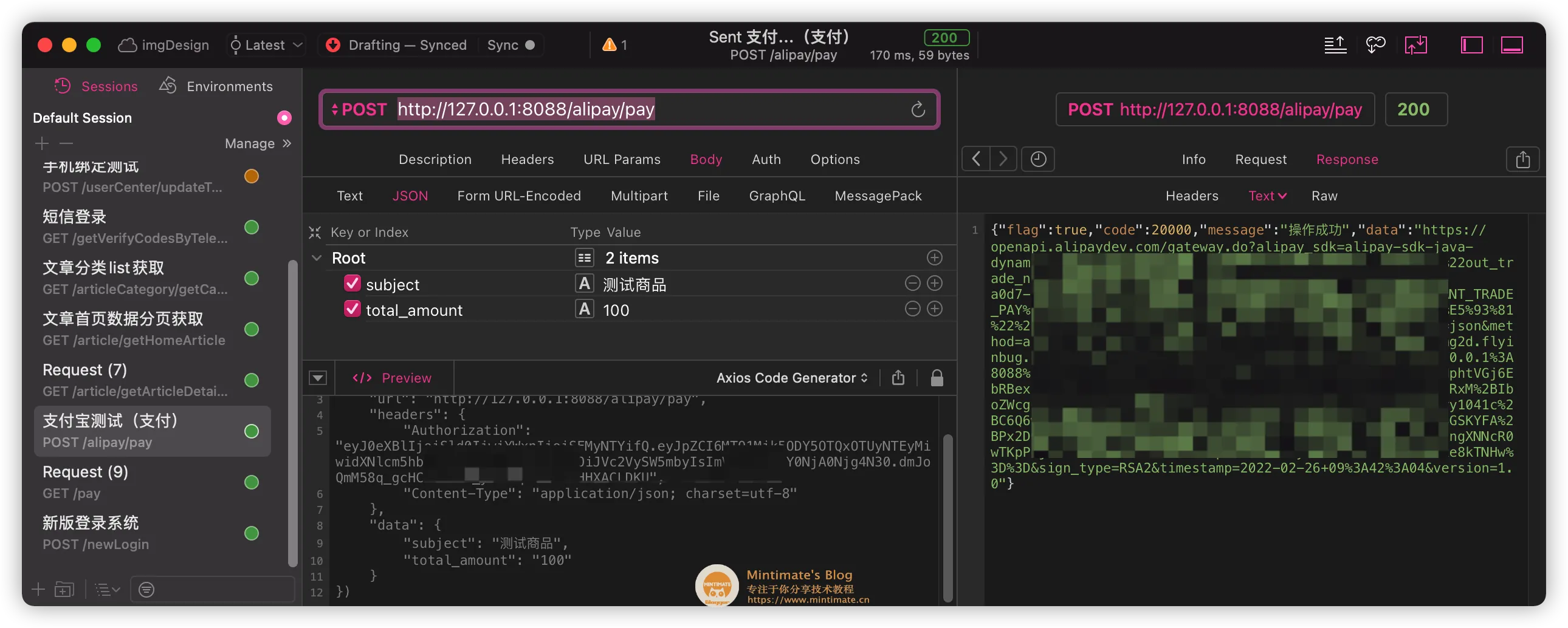Click the imgDesign cloud project icon
This screenshot has height=628, width=1568.
126,45
